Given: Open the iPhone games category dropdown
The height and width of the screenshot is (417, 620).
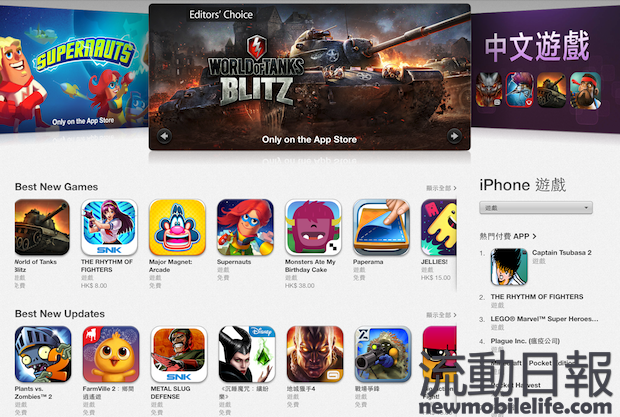Looking at the screenshot, I should pyautogui.click(x=536, y=208).
